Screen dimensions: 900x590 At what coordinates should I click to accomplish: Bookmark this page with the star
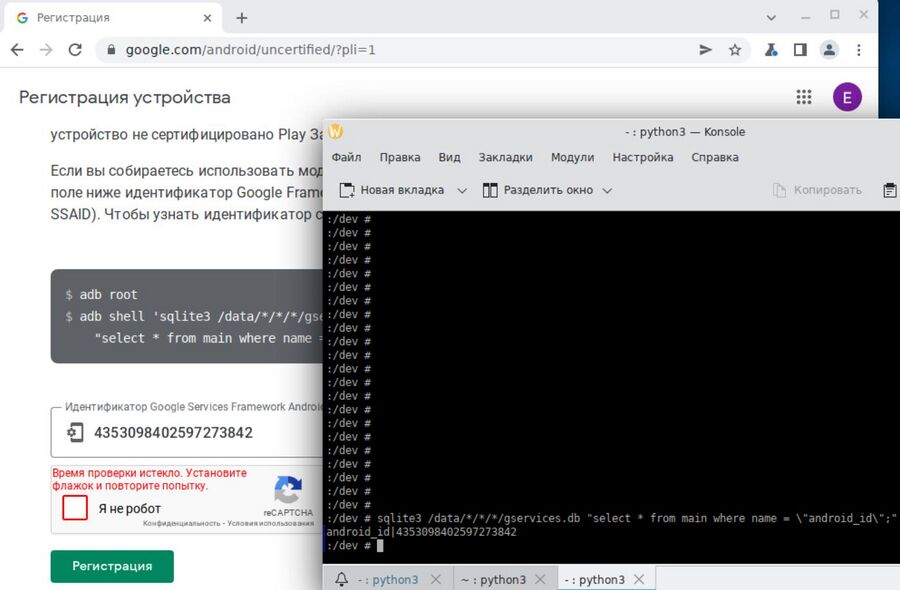pyautogui.click(x=735, y=50)
